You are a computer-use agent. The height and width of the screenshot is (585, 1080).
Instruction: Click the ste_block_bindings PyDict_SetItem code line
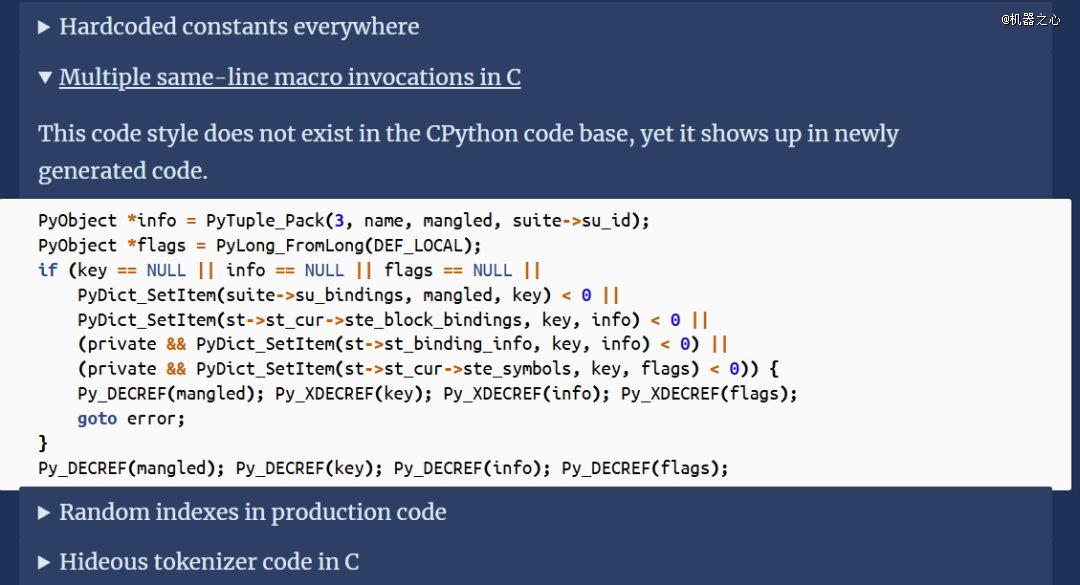click(x=393, y=320)
